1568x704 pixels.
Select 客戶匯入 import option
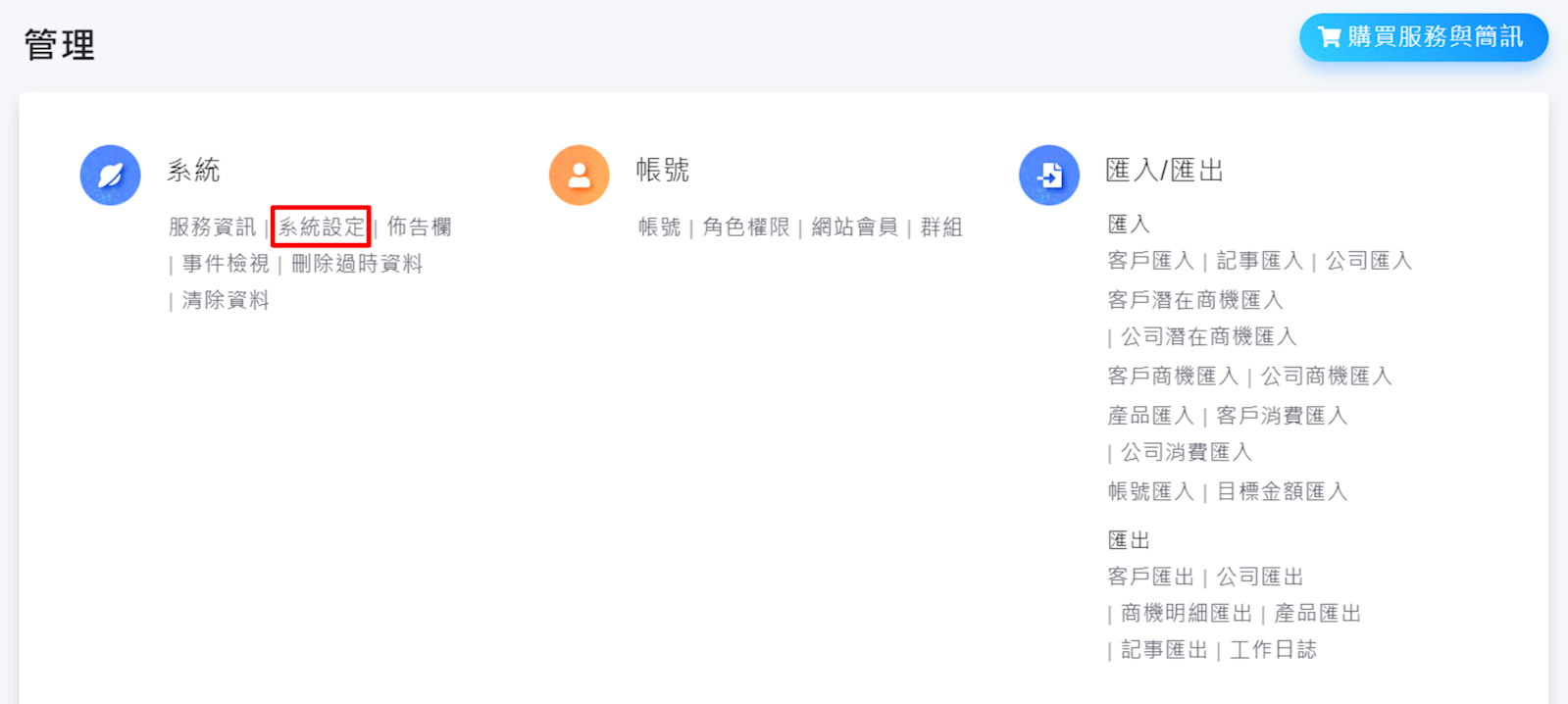tap(1150, 261)
